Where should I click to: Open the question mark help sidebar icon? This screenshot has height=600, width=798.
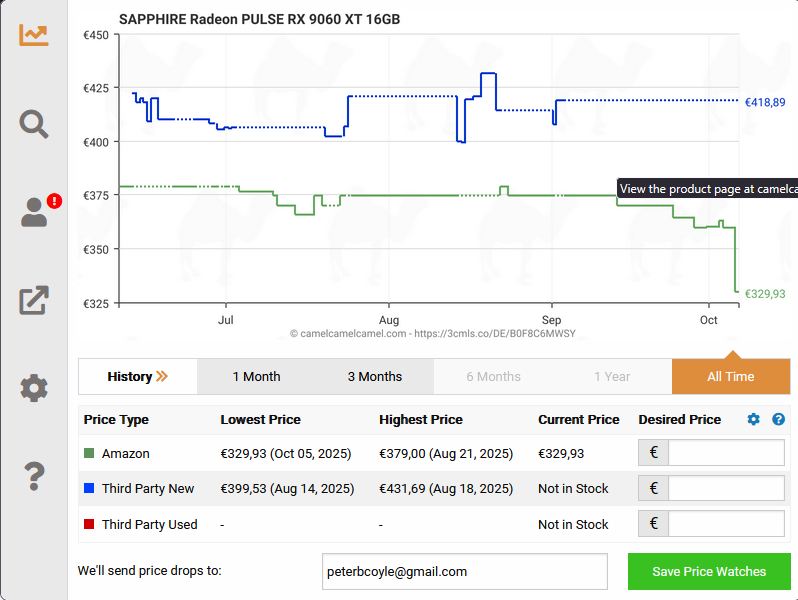(x=34, y=476)
